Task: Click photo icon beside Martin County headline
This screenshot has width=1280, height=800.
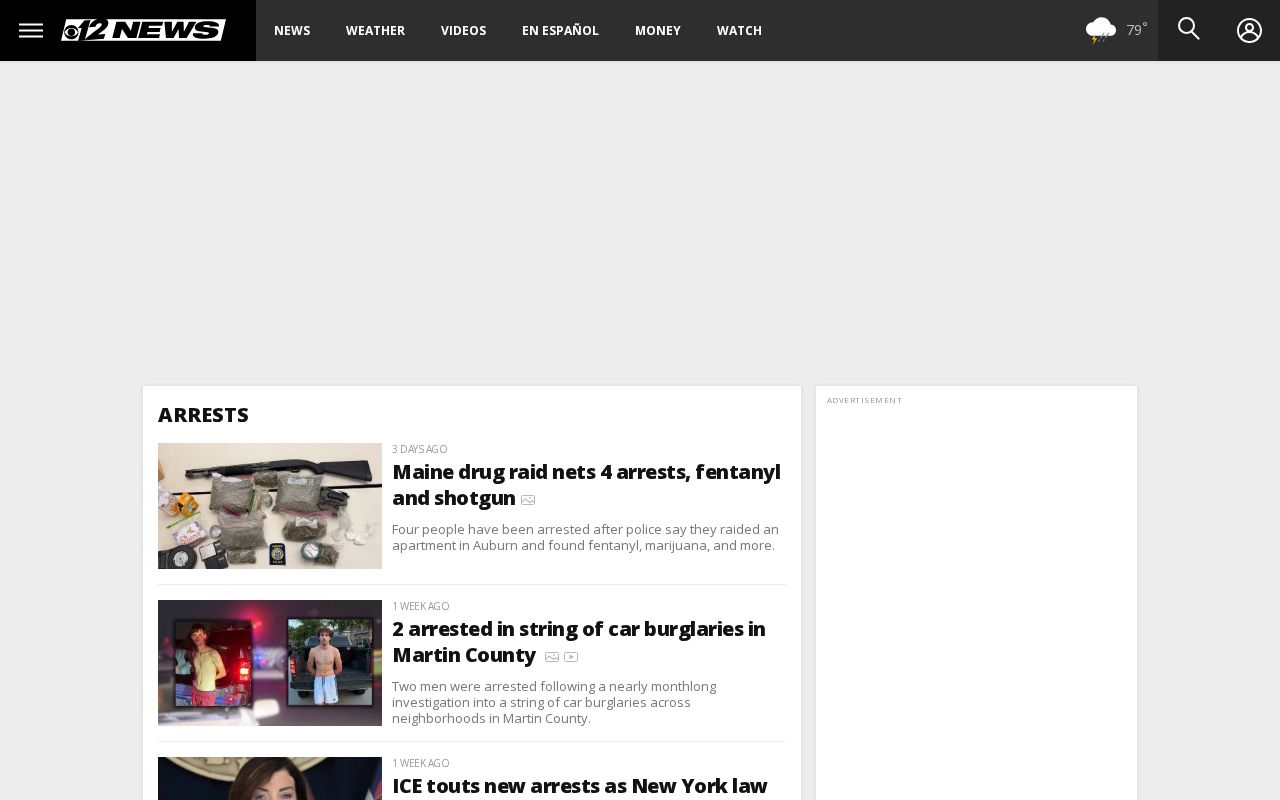Action: coord(552,657)
